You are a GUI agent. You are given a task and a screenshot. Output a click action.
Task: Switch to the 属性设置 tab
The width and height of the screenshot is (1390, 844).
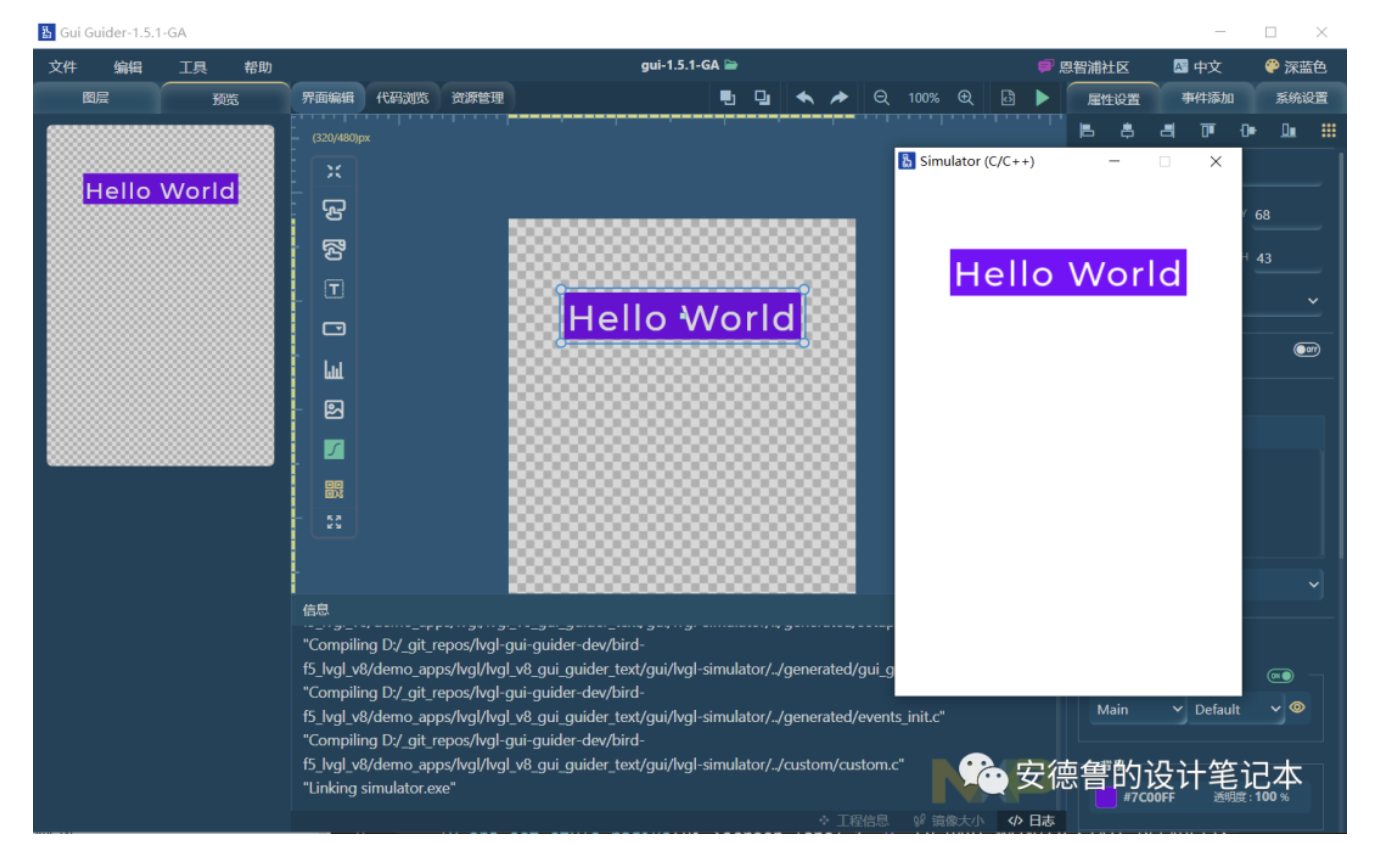click(1113, 98)
